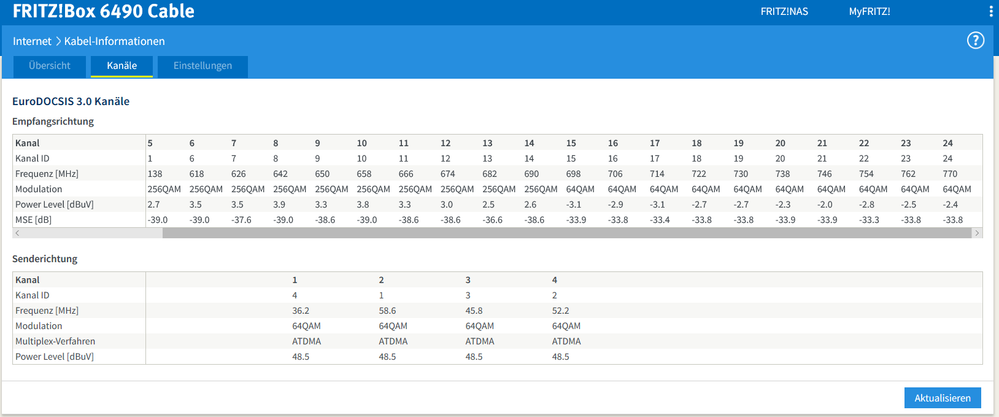Image resolution: width=999 pixels, height=417 pixels.
Task: Click Kanal ID value 1 in Empfangsrichtung
Action: [150, 159]
